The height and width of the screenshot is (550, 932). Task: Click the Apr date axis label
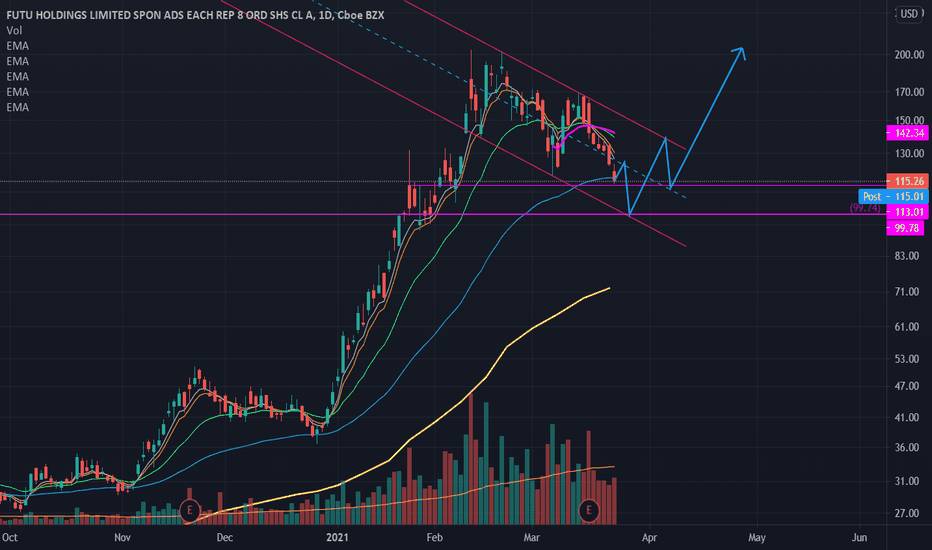pos(649,538)
